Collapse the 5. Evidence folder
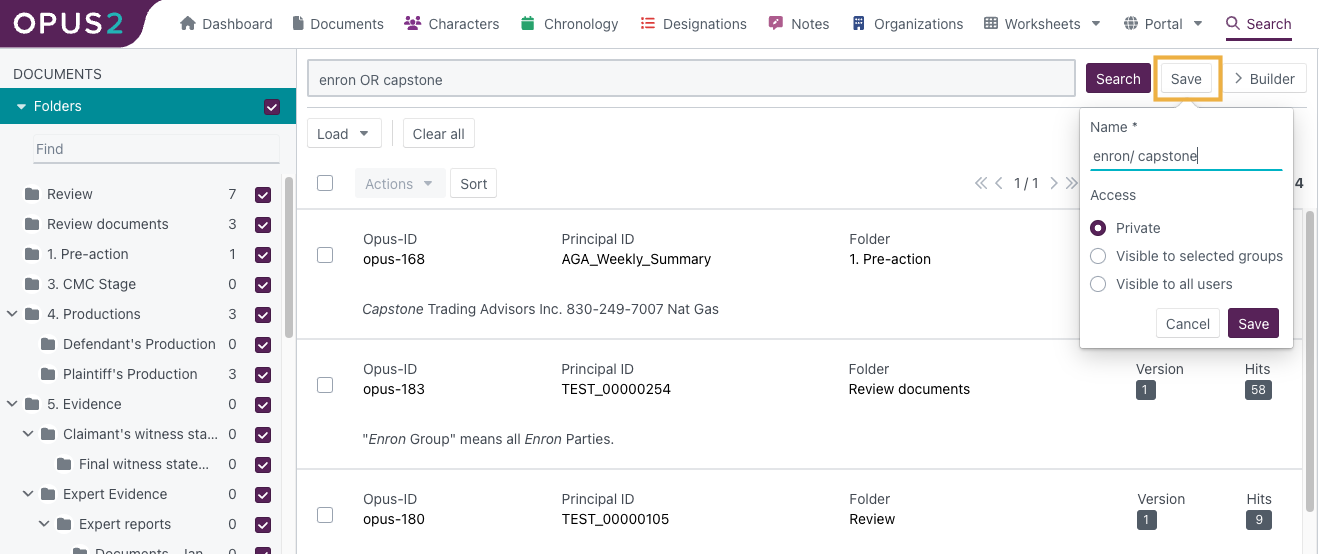The image size is (1319, 554). (x=12, y=404)
